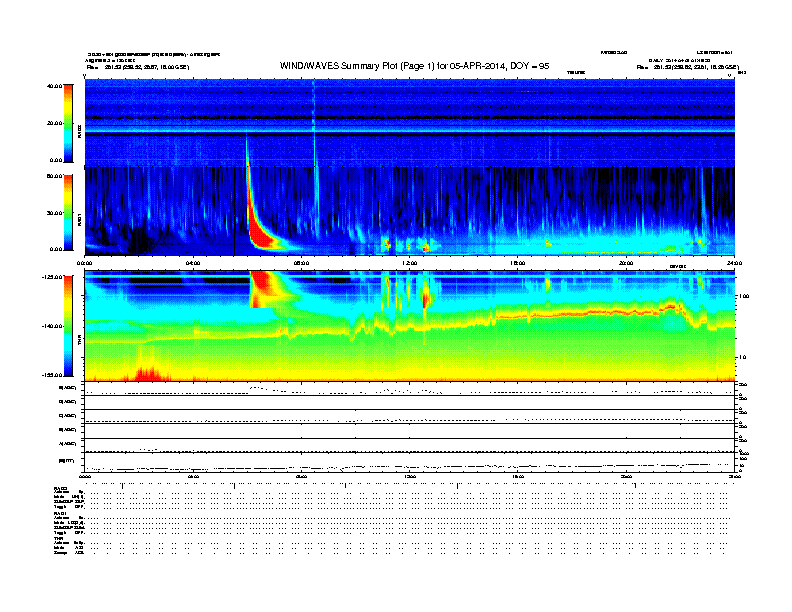The width and height of the screenshot is (792, 612).
Task: Click the RAD2 intensity color bar
Action: tap(68, 123)
